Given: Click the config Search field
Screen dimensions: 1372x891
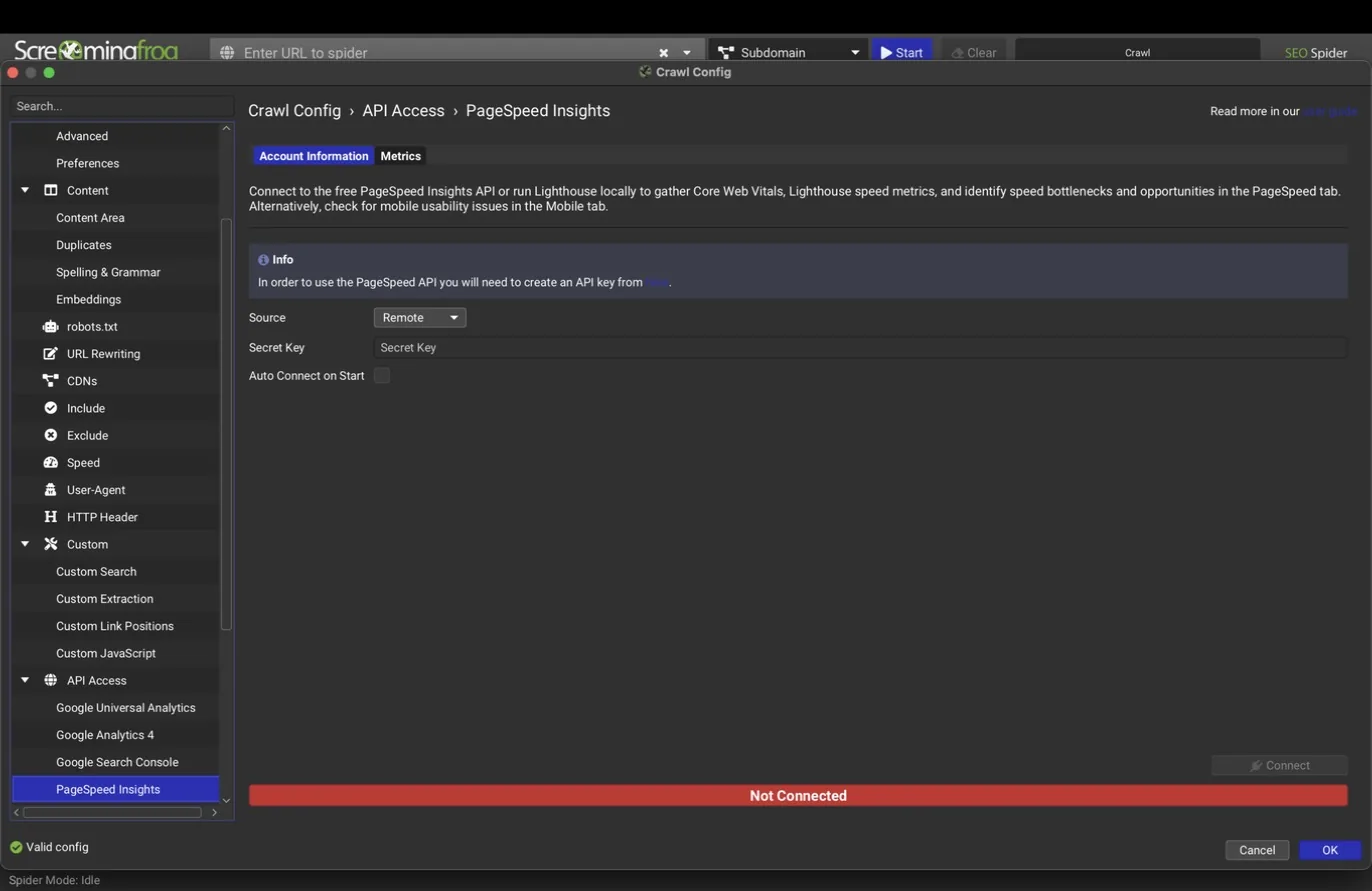Looking at the screenshot, I should coord(122,106).
